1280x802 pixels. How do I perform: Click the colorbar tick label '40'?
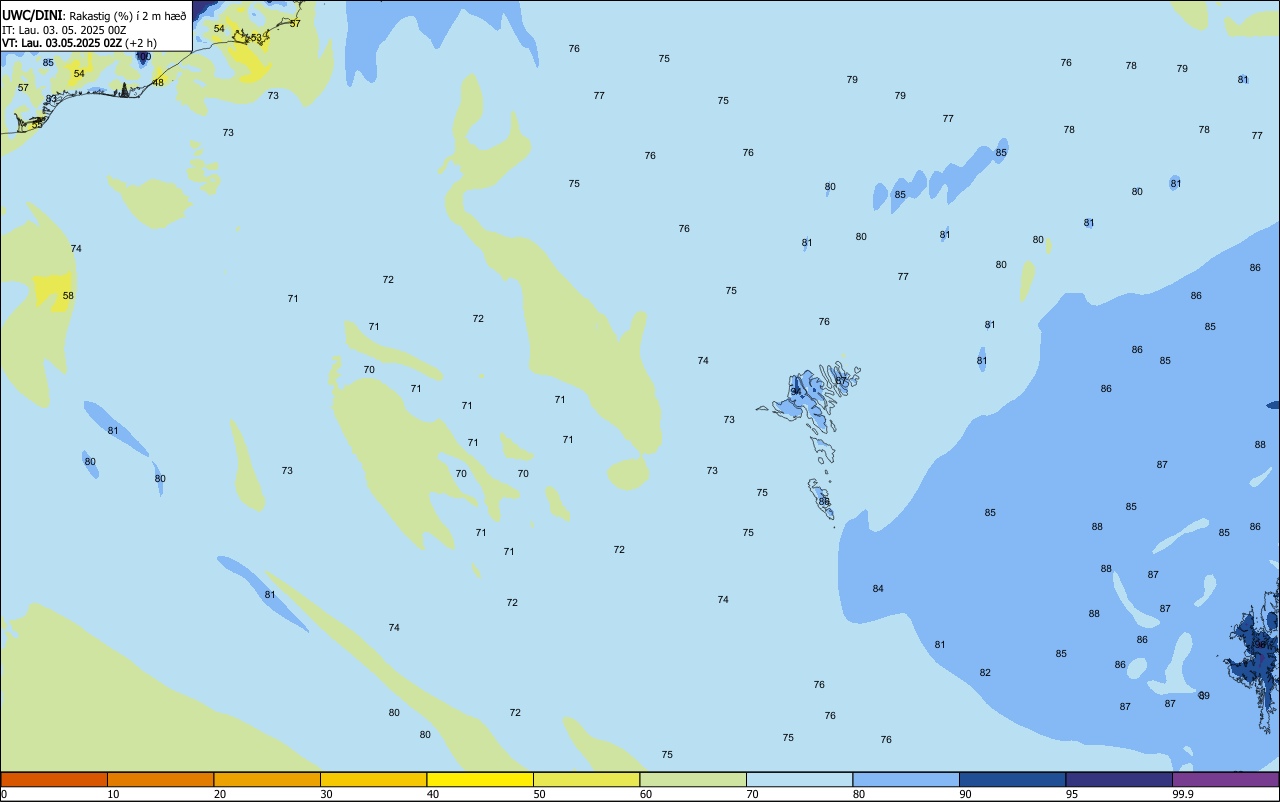432,794
